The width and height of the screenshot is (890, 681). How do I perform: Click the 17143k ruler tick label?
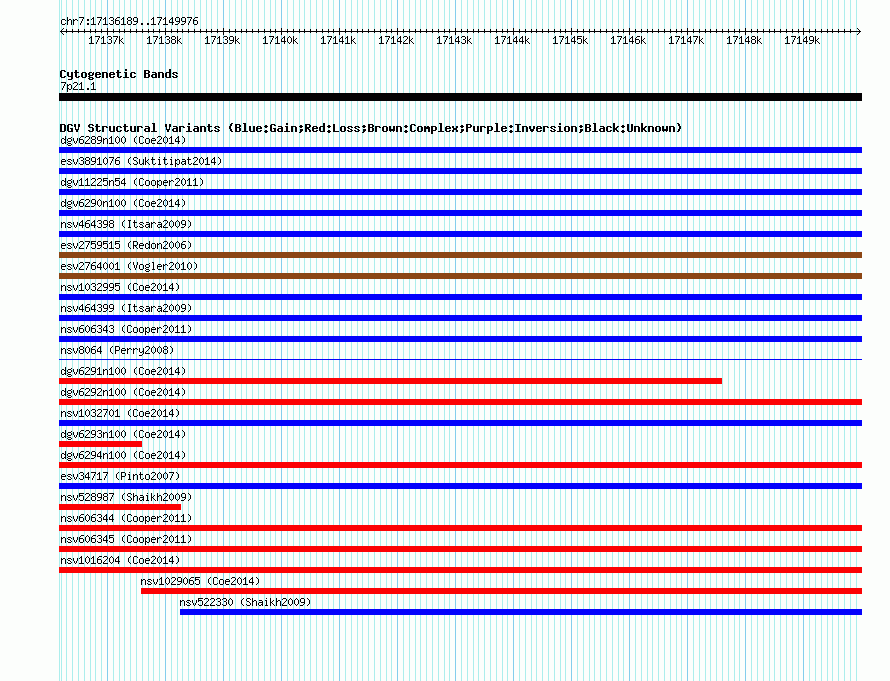(x=454, y=40)
